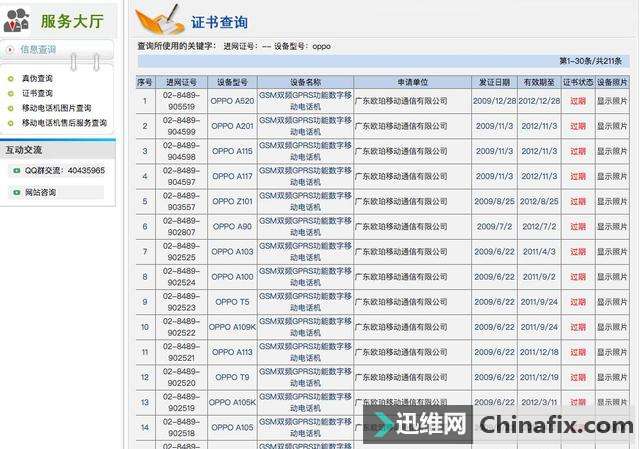
Task: Click the 服务大厅 people icon
Action: [x=16, y=20]
